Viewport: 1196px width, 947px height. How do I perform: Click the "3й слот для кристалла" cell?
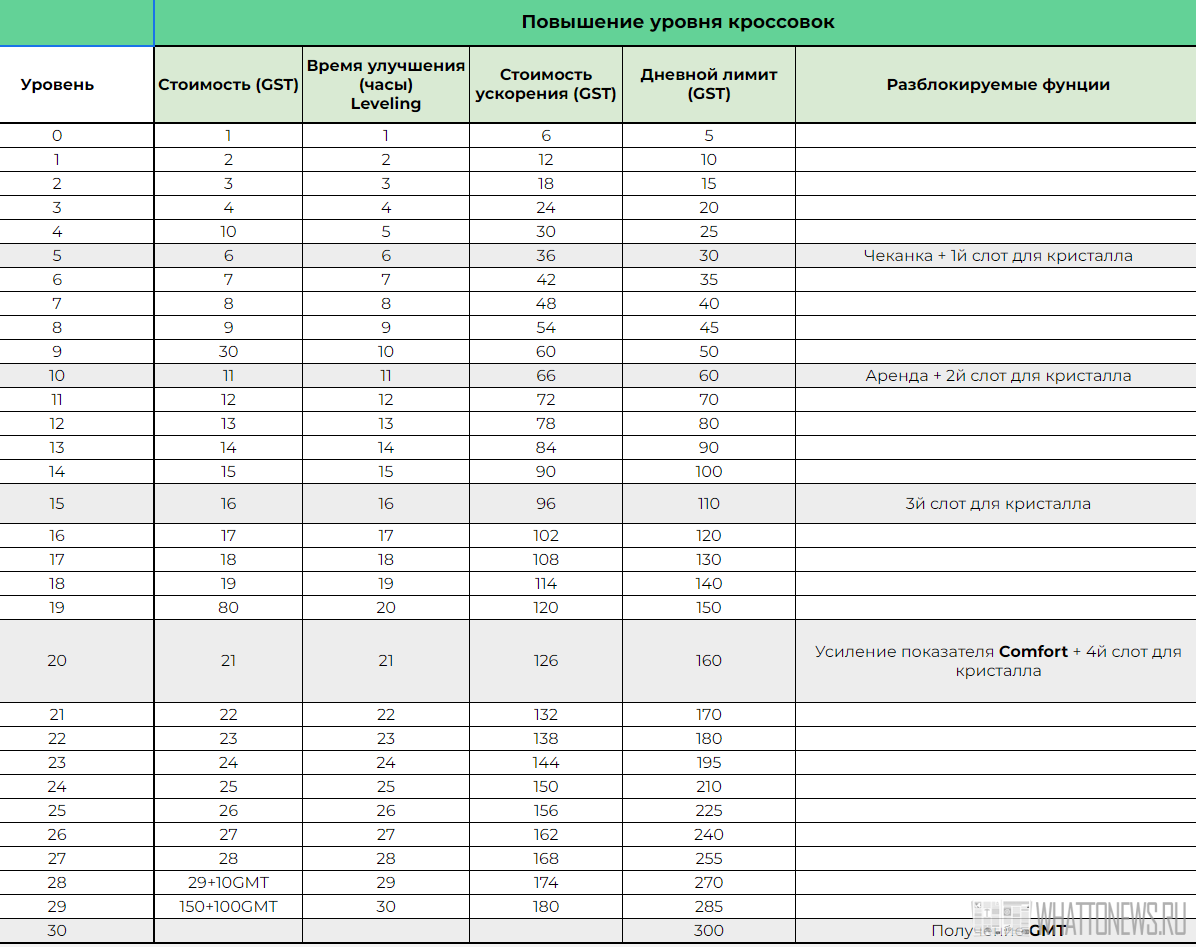click(x=998, y=503)
